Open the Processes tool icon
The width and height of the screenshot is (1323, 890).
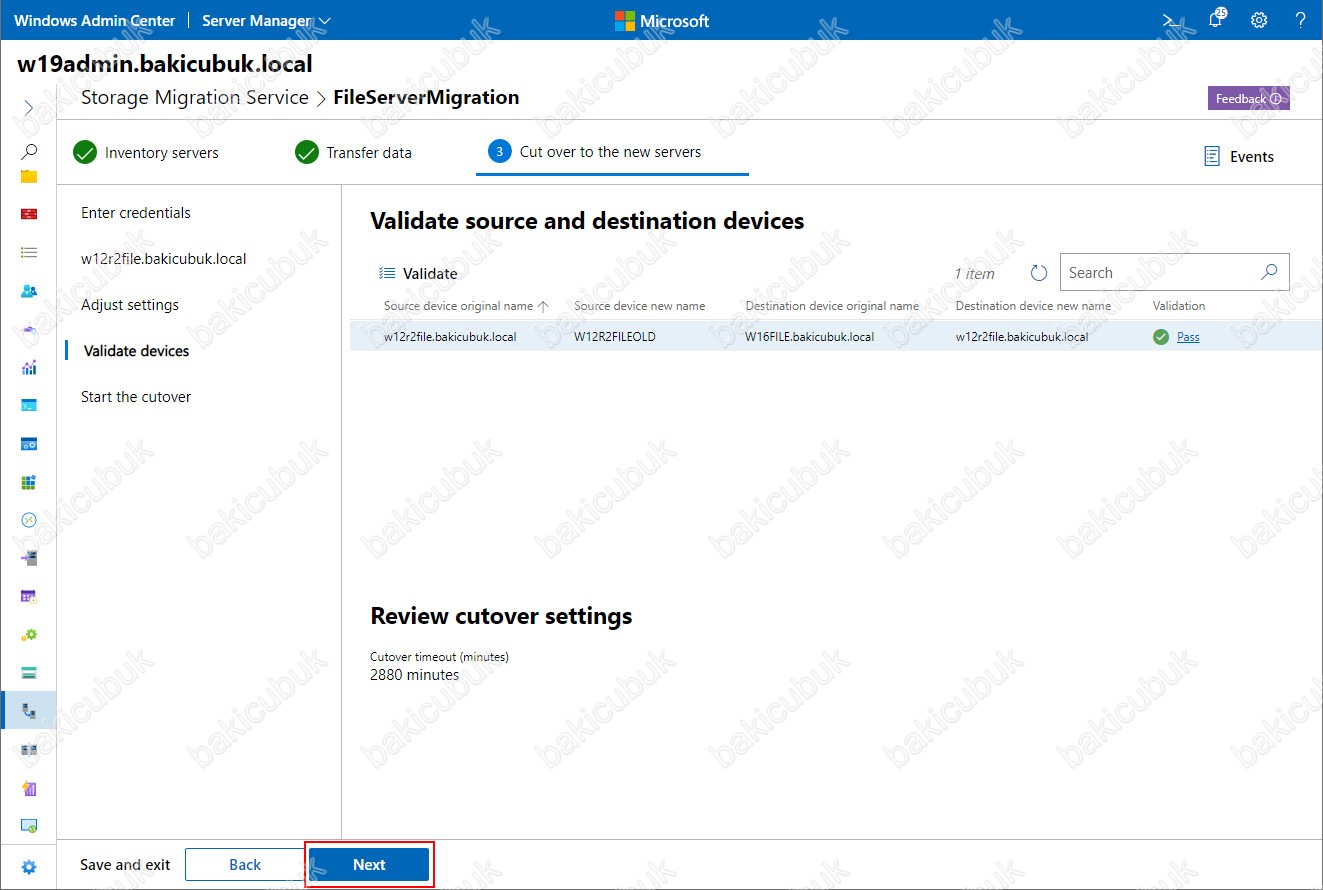(29, 443)
